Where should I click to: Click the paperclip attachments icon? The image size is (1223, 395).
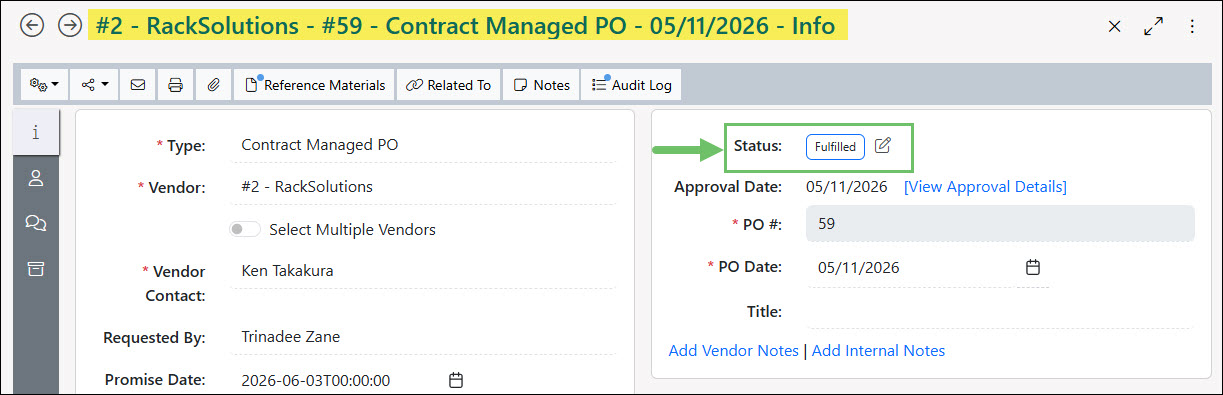click(213, 85)
